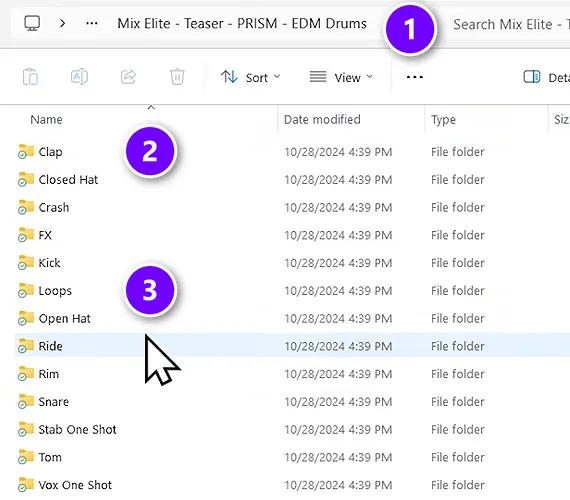
Task: Select the Clap folder icon
Action: (x=26, y=151)
